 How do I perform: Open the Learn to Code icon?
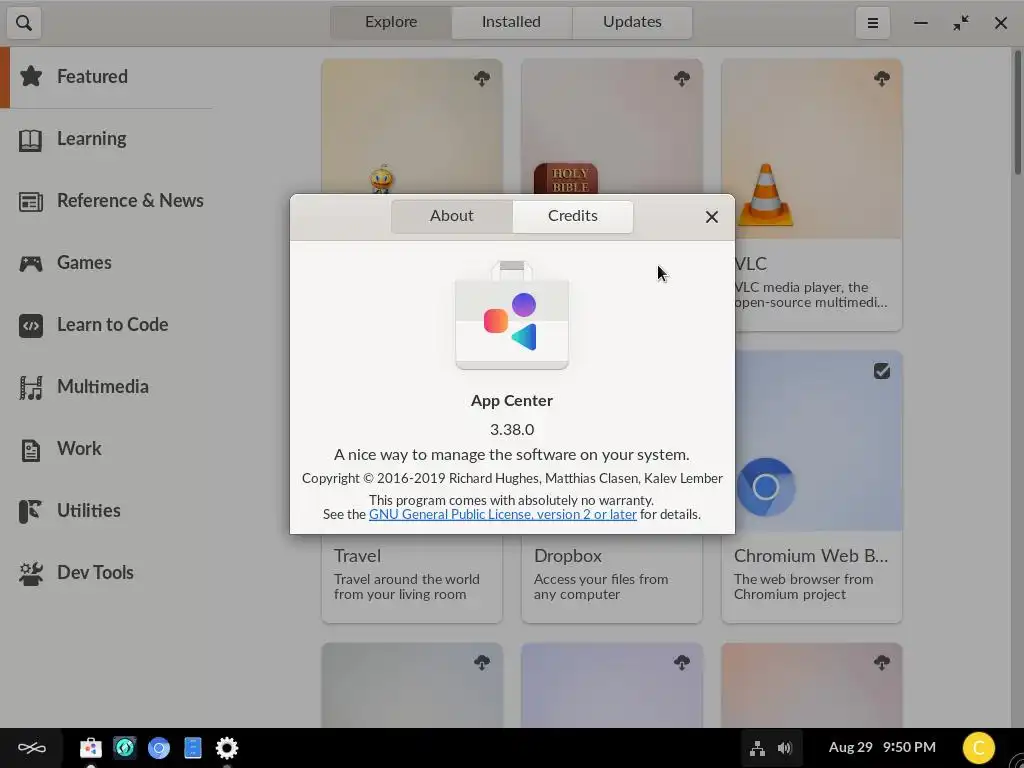click(31, 325)
